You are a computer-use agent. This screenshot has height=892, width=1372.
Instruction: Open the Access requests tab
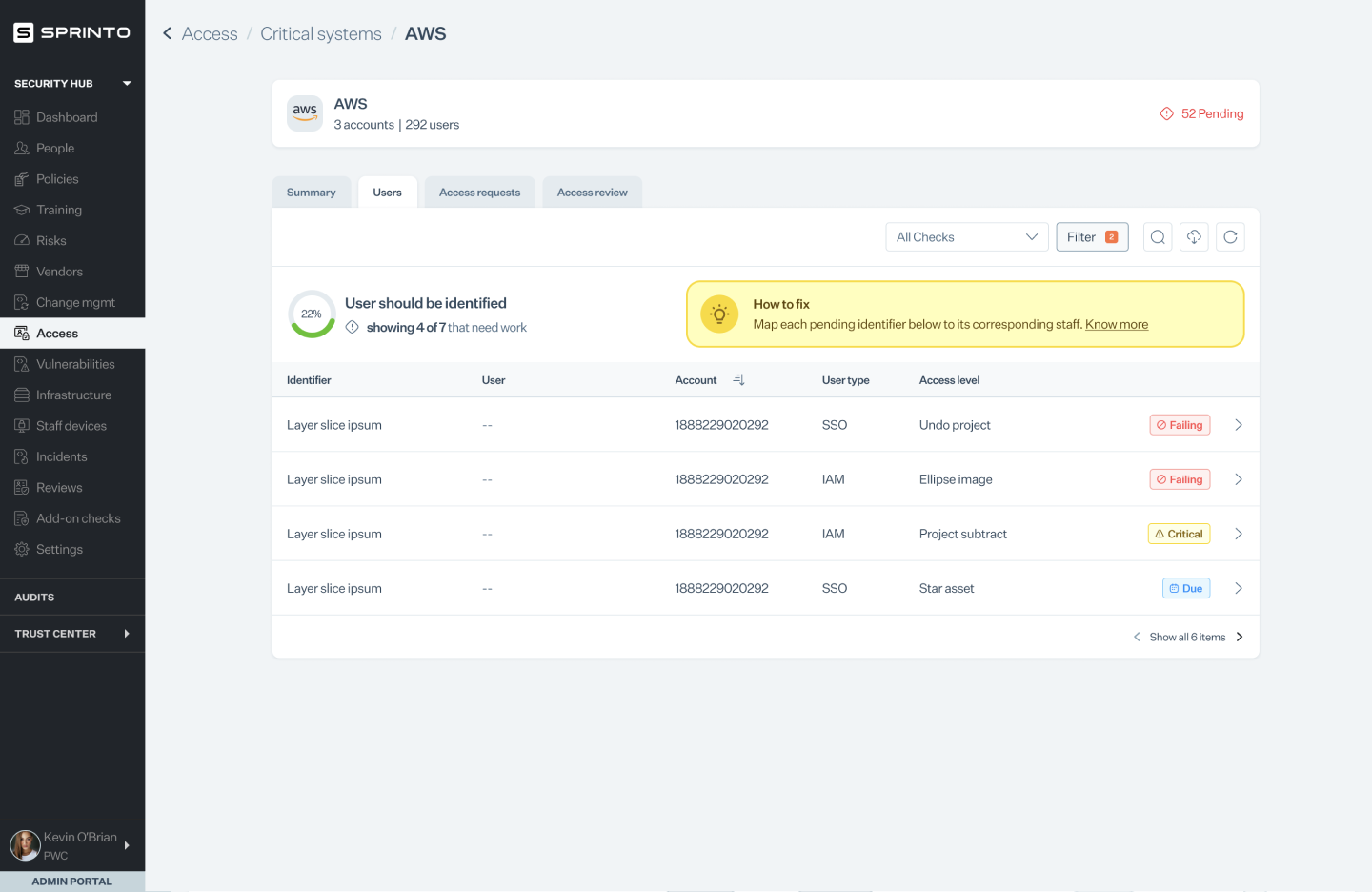point(479,193)
